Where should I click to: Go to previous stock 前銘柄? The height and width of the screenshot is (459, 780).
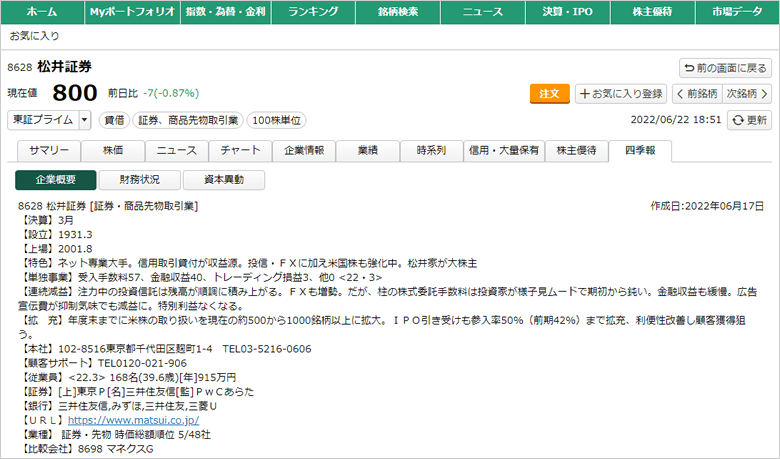[697, 93]
